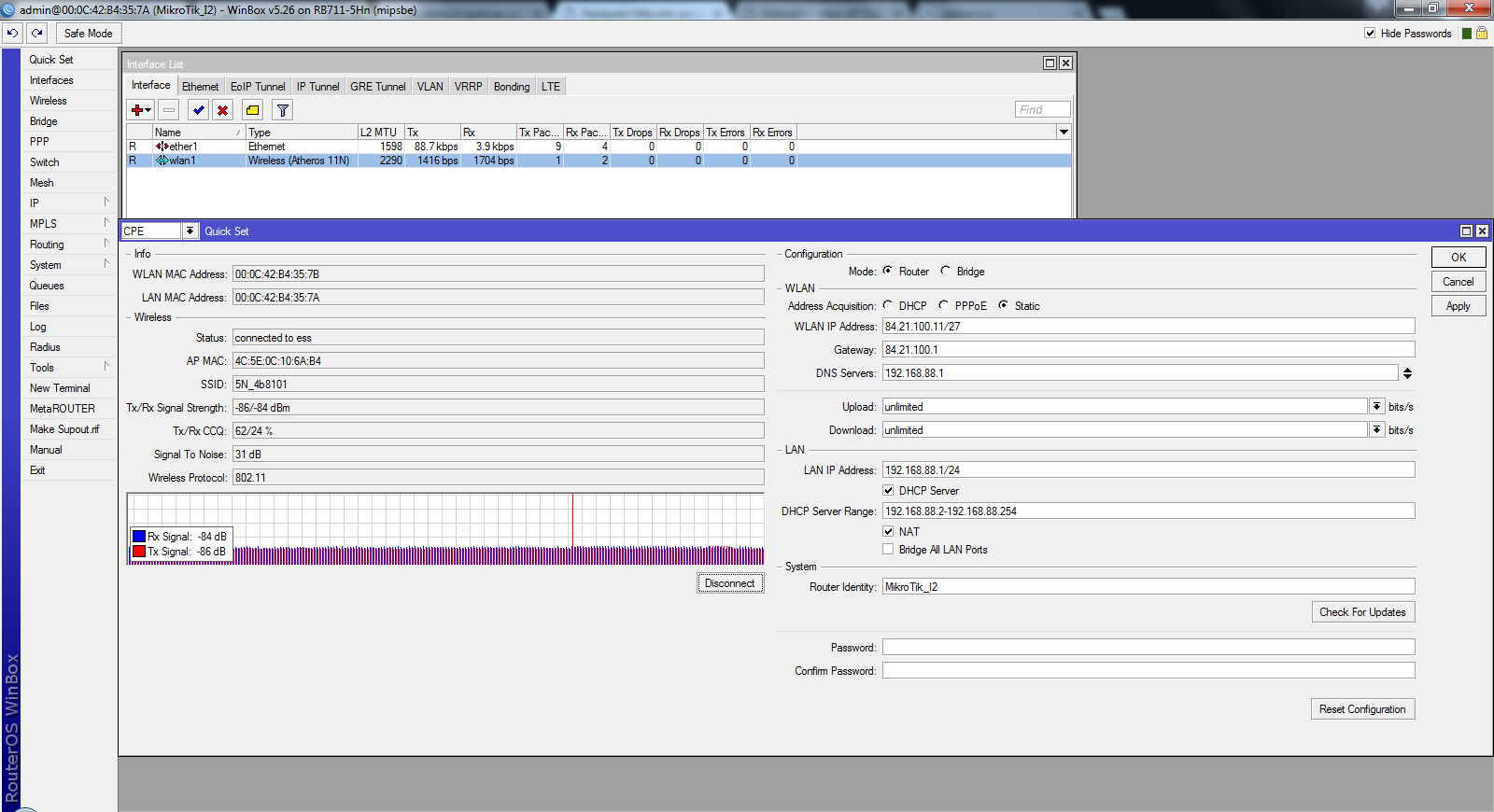Maximize the Interface List window
The height and width of the screenshot is (812, 1494).
click(x=1050, y=63)
